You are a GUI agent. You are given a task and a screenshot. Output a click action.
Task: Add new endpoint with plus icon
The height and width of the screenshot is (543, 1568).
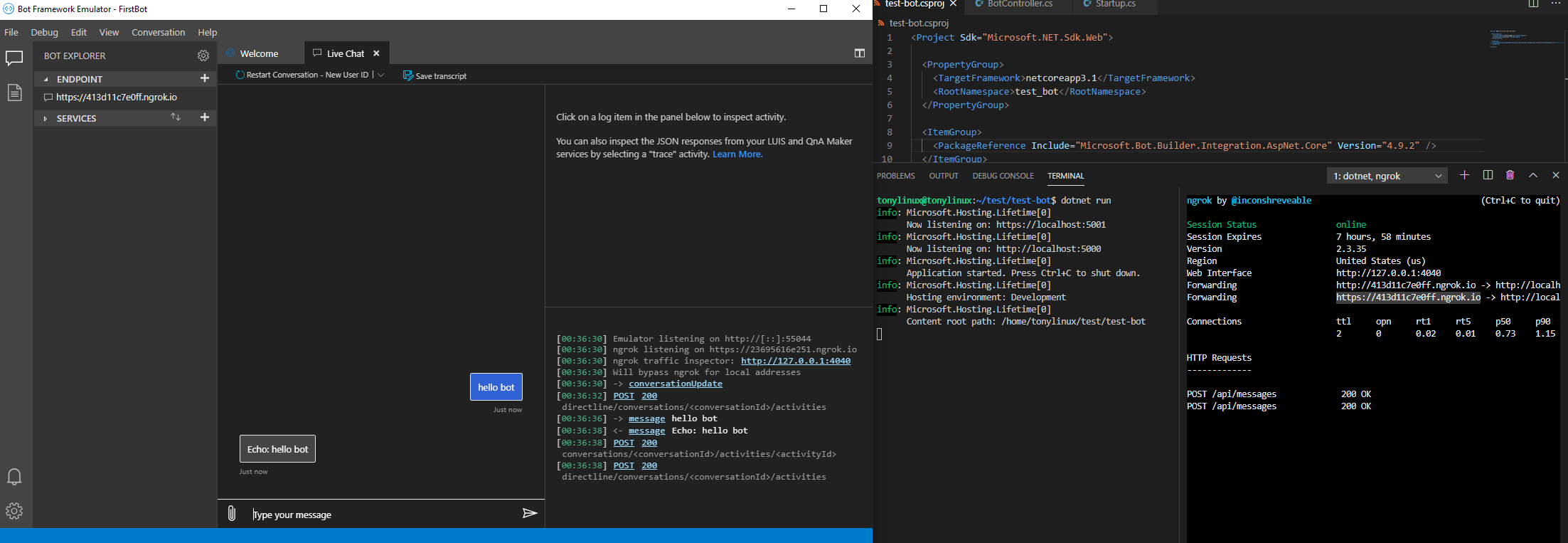pyautogui.click(x=205, y=78)
